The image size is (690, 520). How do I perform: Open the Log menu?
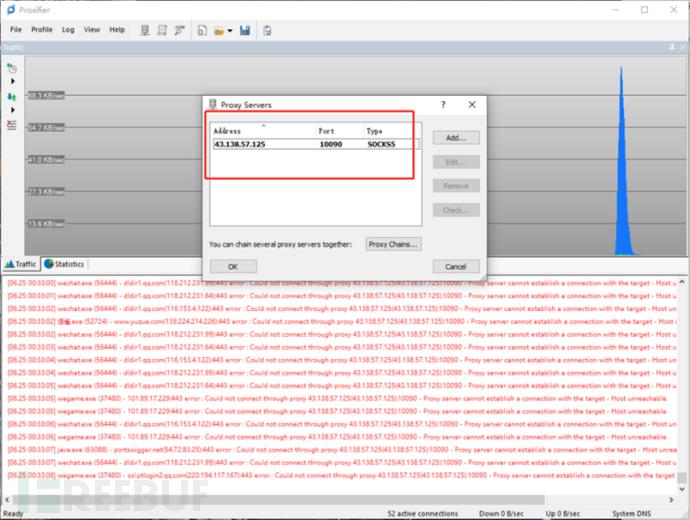[x=68, y=29]
